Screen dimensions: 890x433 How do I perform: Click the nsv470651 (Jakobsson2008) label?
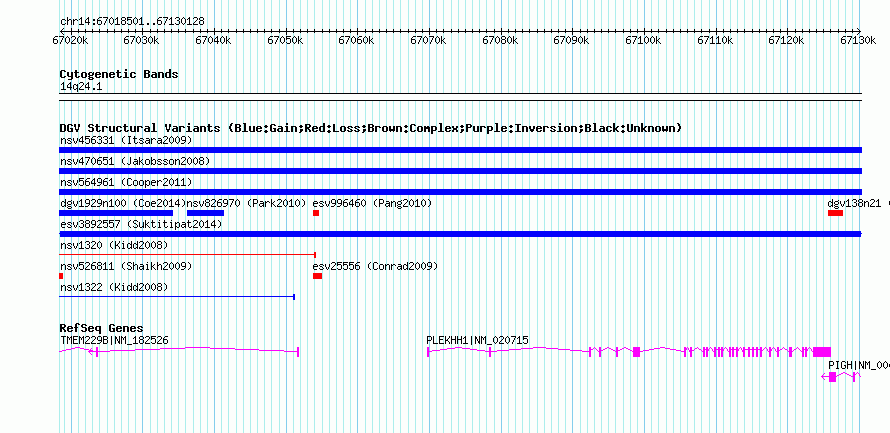[x=135, y=161]
